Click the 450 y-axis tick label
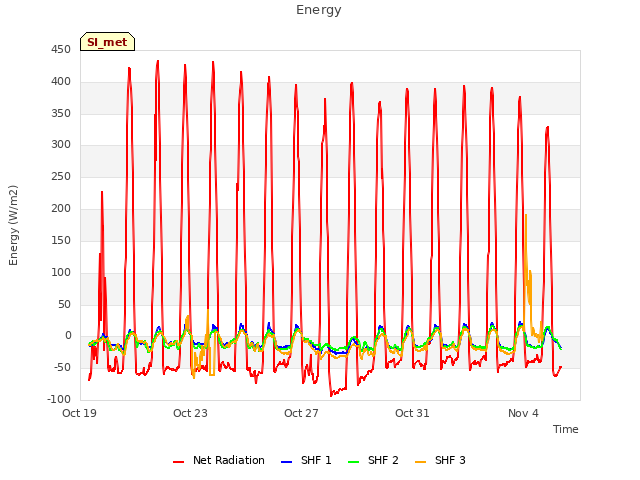The width and height of the screenshot is (640, 480). coord(61,50)
